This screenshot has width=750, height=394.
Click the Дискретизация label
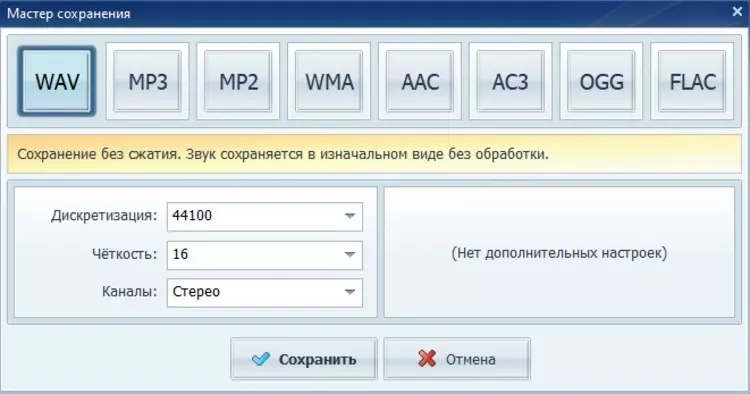tap(104, 216)
